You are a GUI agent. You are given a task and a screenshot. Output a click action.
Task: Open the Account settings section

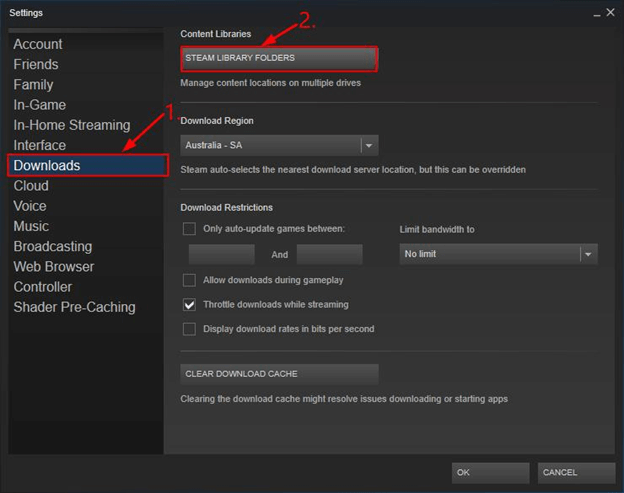pyautogui.click(x=38, y=44)
